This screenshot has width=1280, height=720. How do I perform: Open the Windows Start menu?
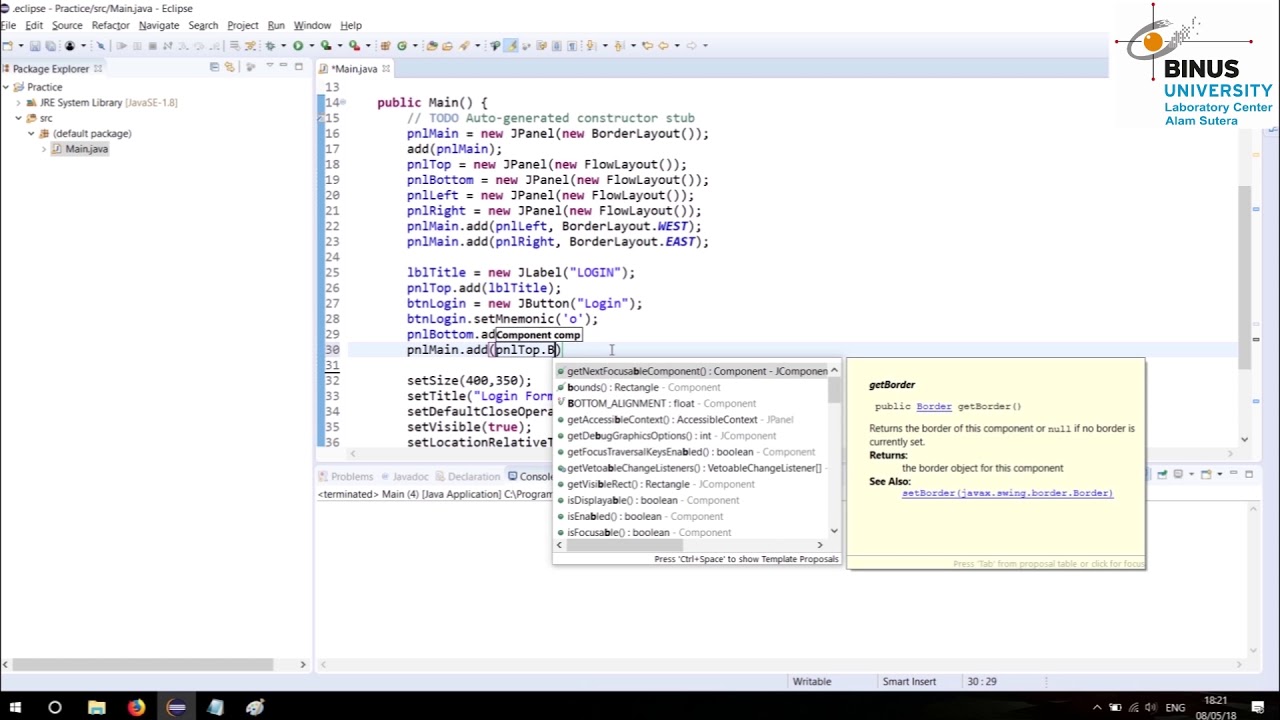coord(15,708)
